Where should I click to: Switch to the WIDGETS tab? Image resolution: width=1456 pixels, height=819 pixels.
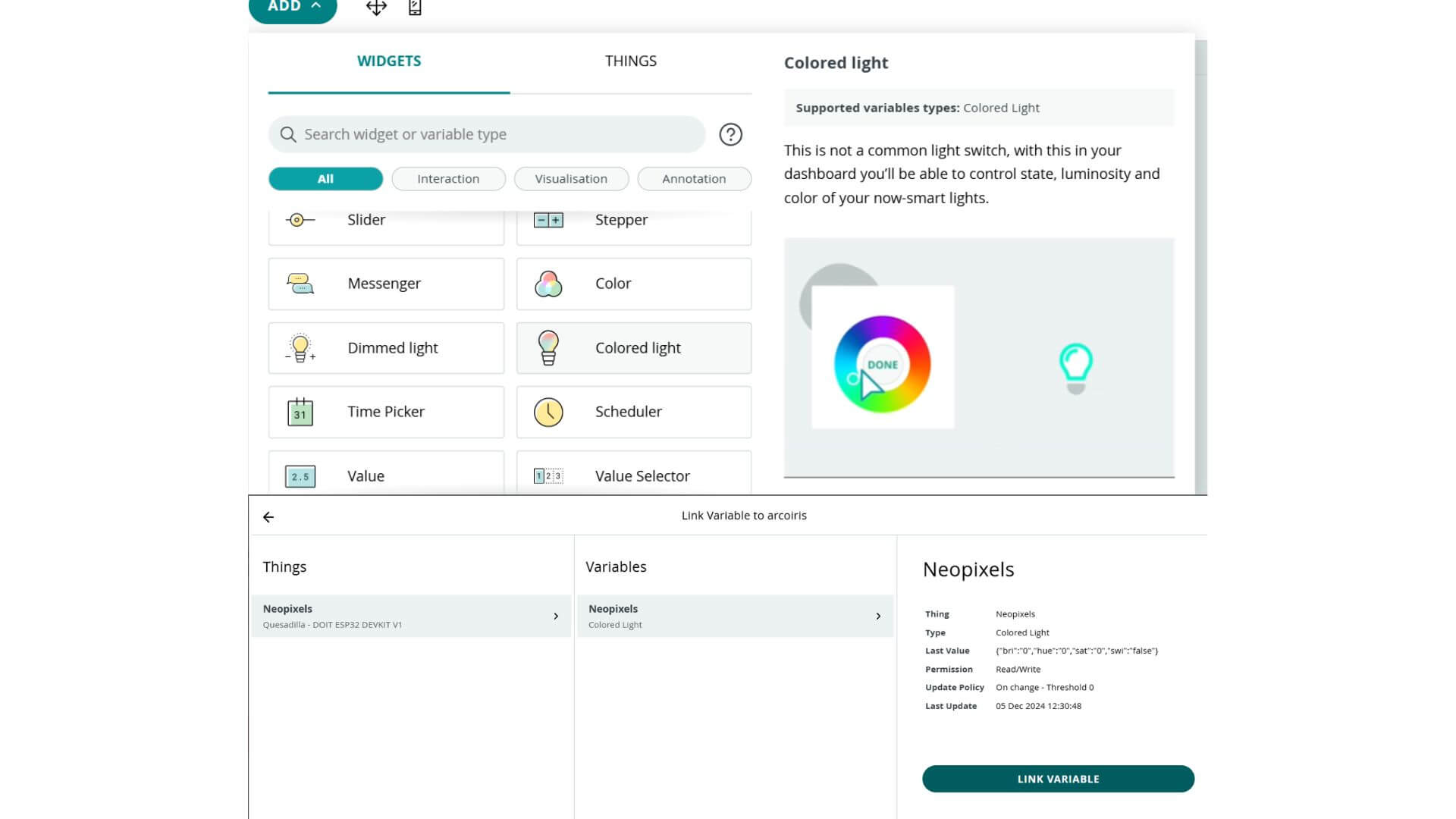pos(389,61)
